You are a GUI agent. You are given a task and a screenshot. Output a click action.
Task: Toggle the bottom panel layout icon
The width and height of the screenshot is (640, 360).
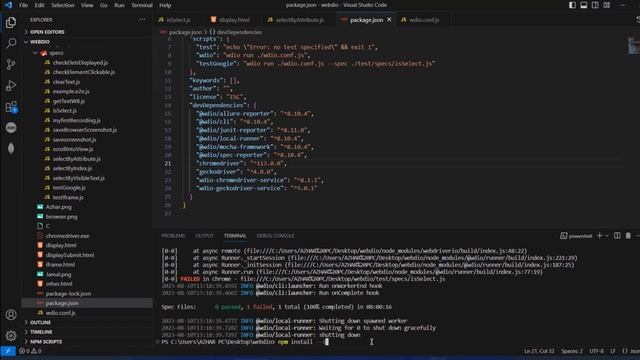(584, 5)
